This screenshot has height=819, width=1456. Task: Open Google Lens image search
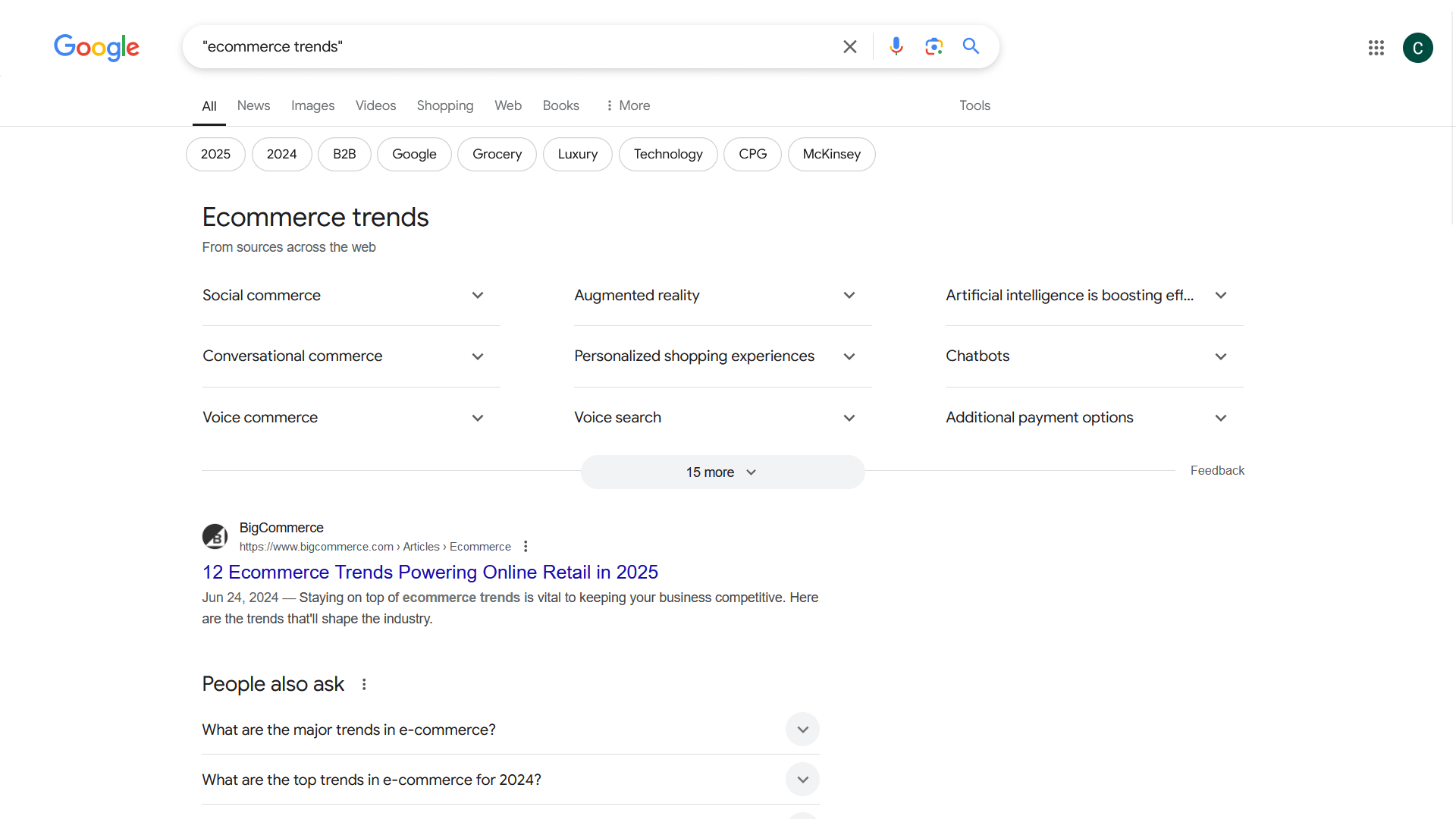[934, 47]
